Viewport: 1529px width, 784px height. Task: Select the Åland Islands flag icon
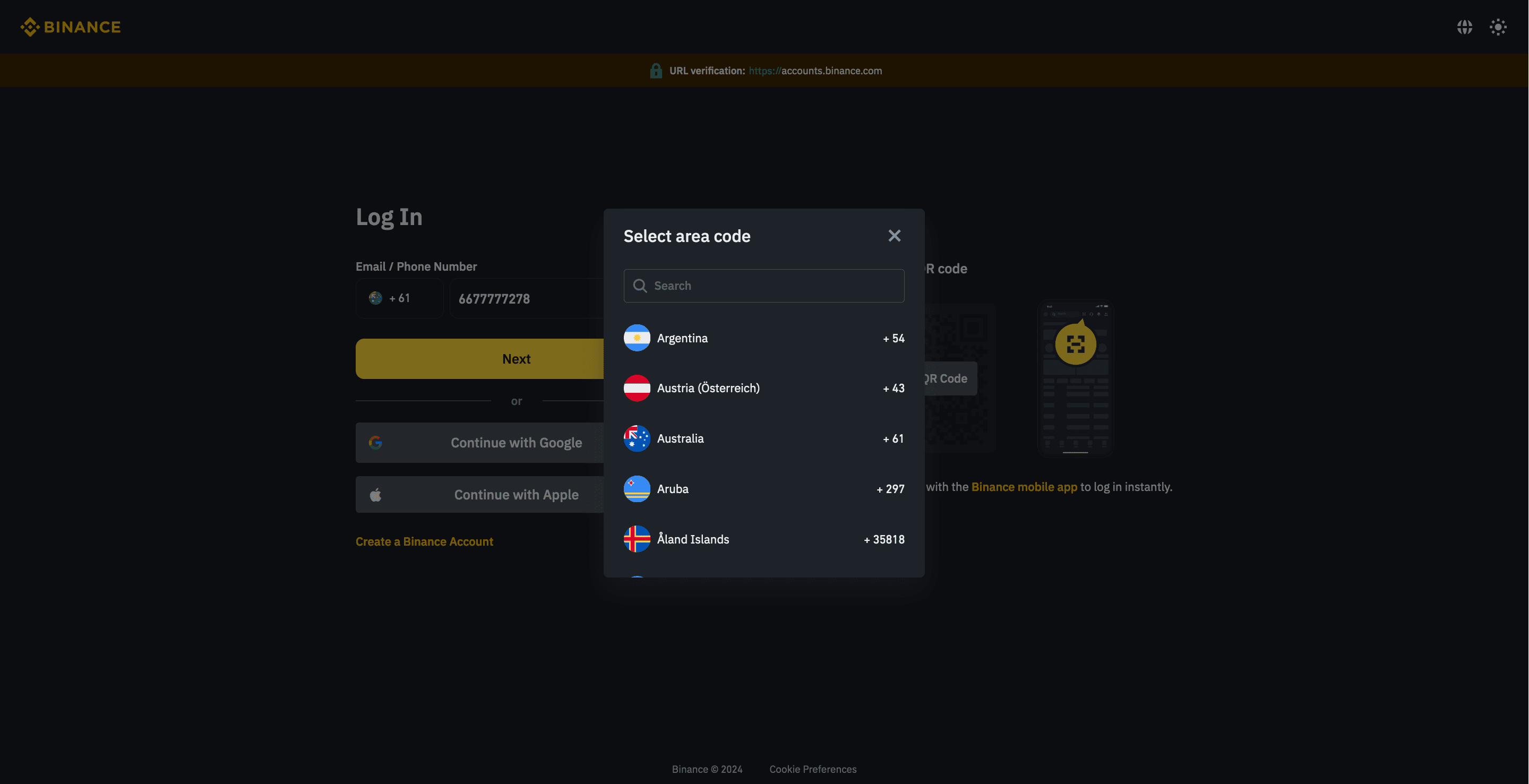637,539
